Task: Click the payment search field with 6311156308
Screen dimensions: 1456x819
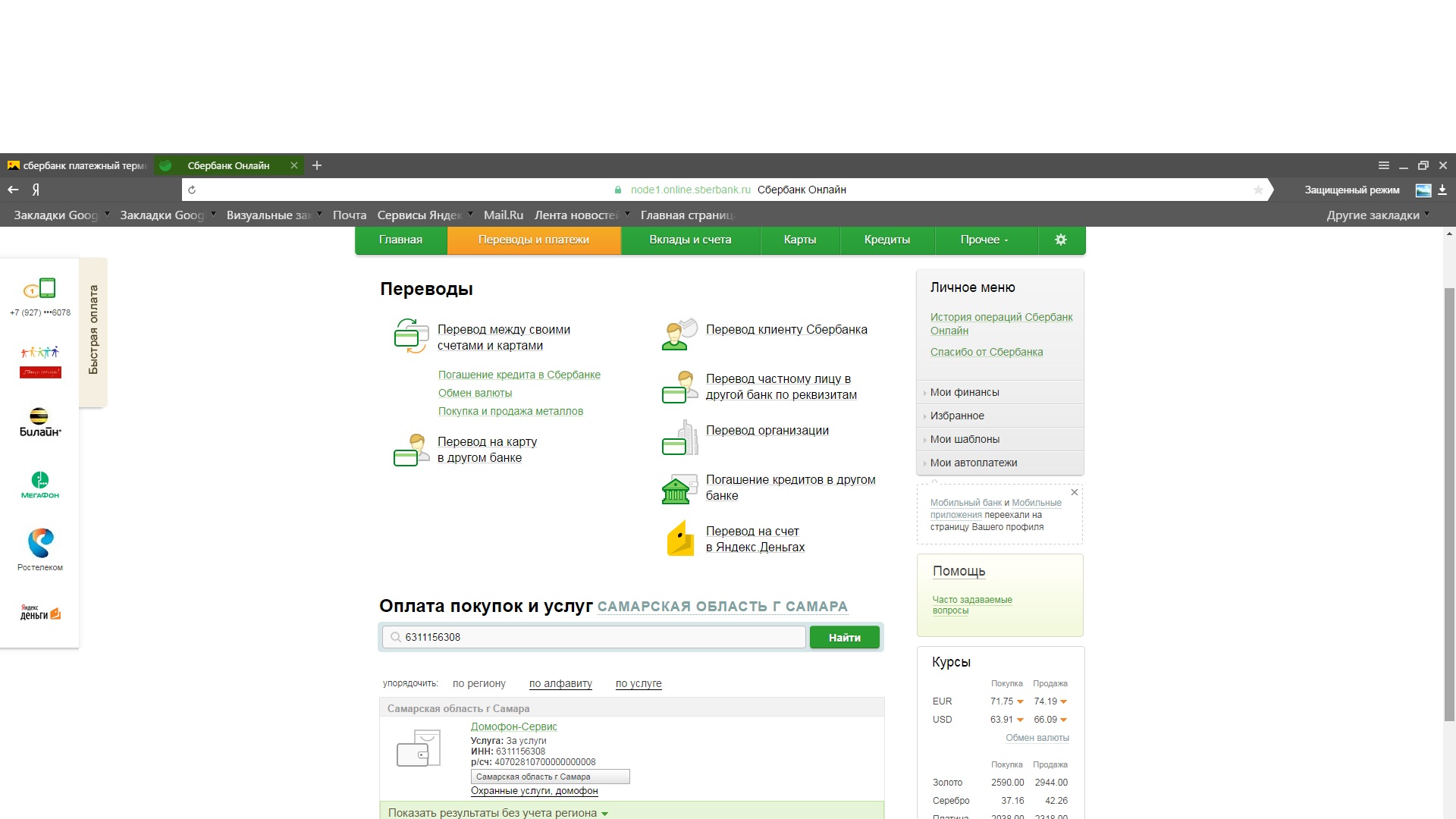Action: point(594,637)
